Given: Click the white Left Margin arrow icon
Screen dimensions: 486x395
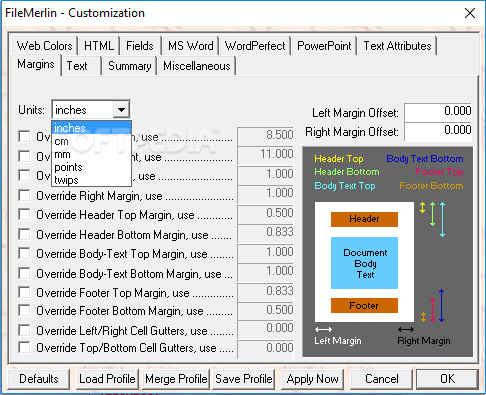Looking at the screenshot, I should click(323, 329).
